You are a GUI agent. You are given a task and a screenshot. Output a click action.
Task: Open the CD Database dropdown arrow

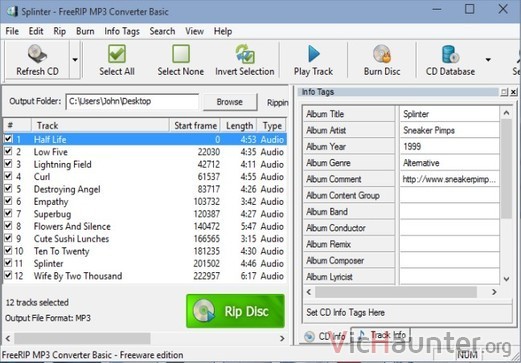pyautogui.click(x=488, y=60)
